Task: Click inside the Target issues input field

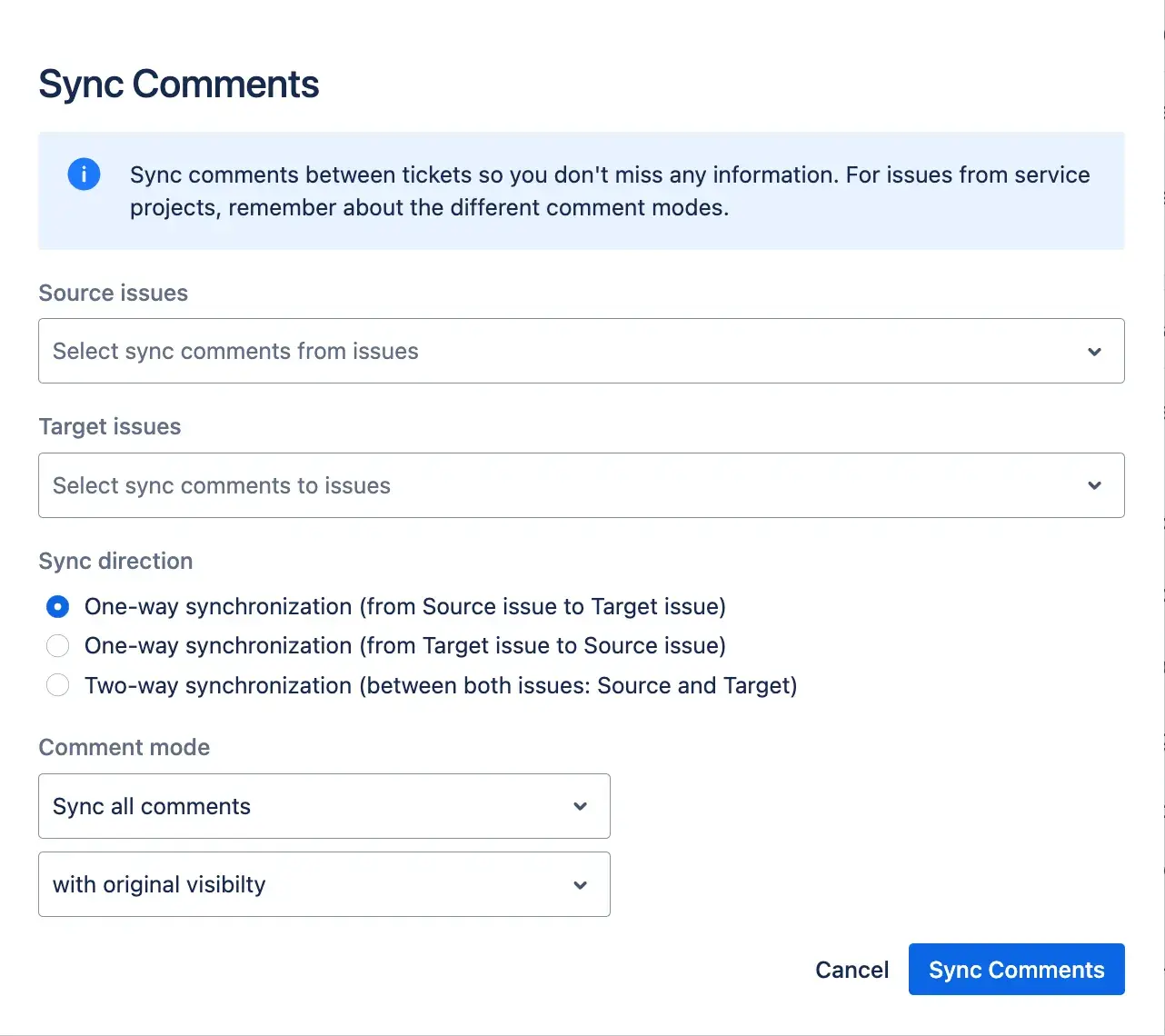Action: pos(363,485)
